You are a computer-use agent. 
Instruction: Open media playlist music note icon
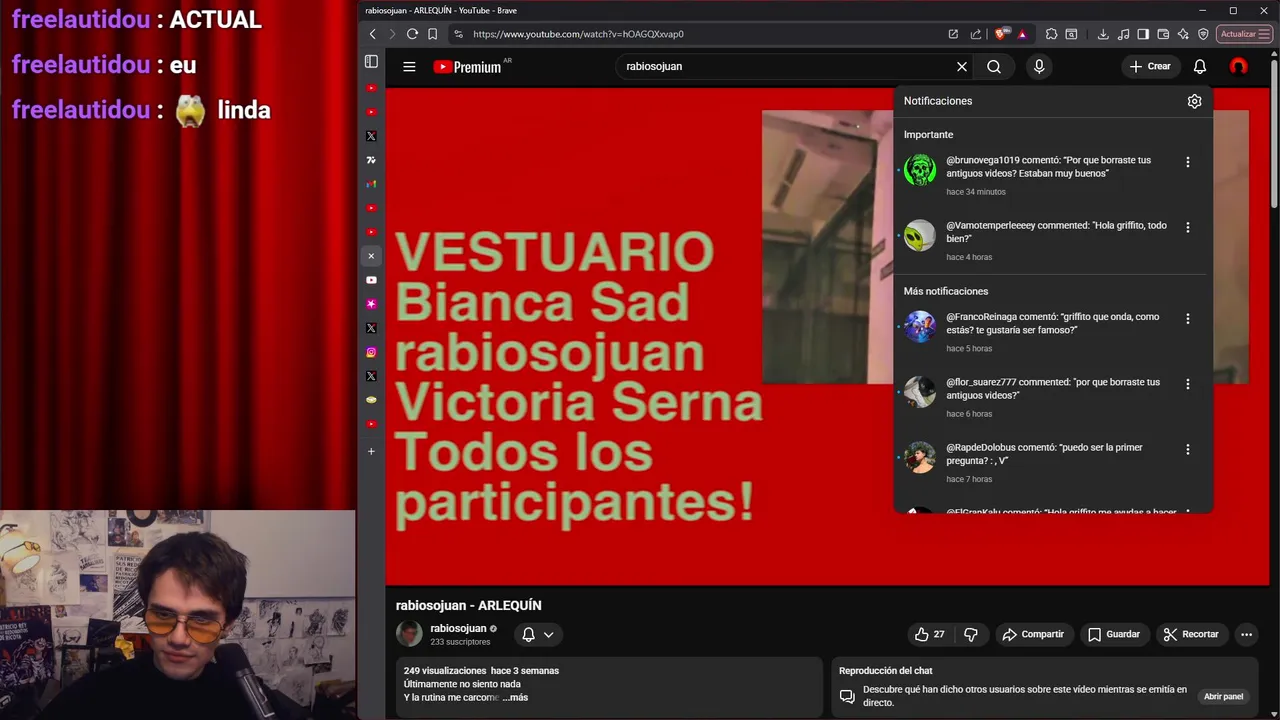pos(1123,34)
